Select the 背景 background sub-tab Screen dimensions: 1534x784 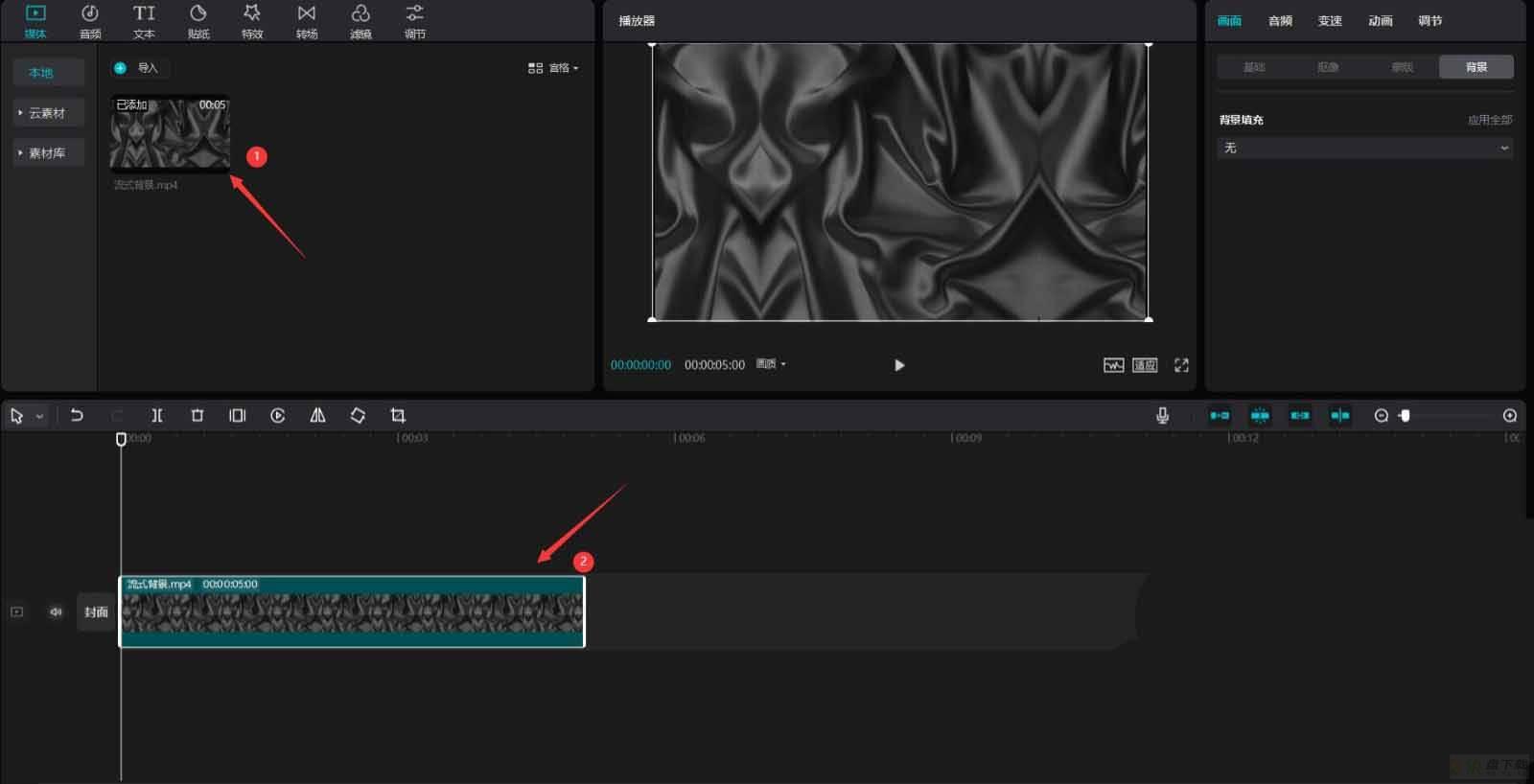(1476, 67)
